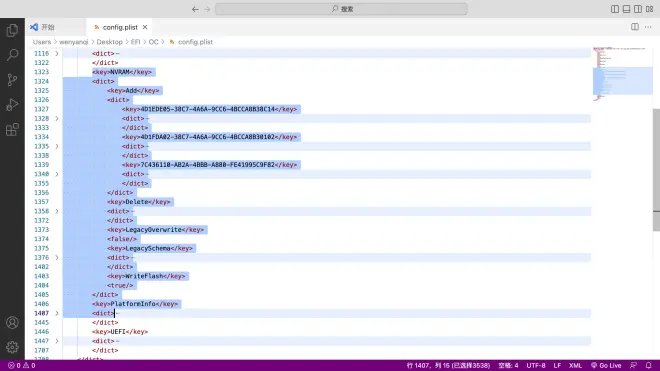Open the errors and warnings indicator
This screenshot has width=660, height=371.
pos(21,366)
